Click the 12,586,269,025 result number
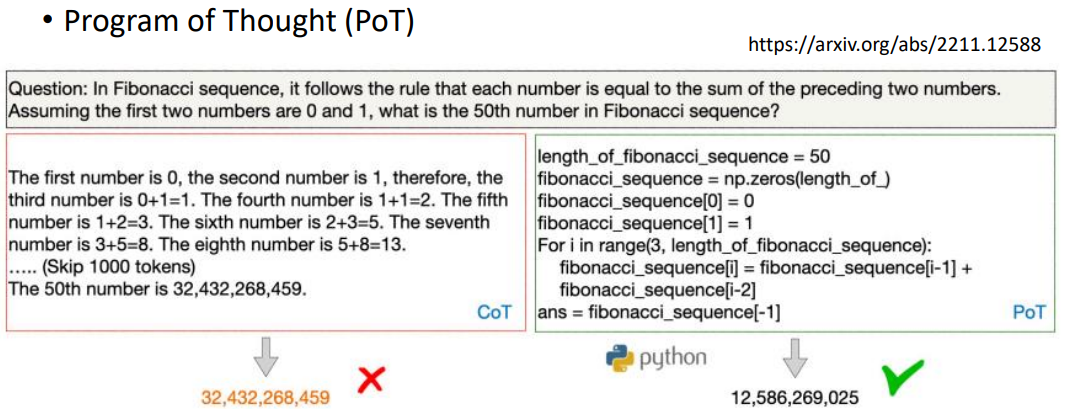The height and width of the screenshot is (410, 1065). [795, 396]
